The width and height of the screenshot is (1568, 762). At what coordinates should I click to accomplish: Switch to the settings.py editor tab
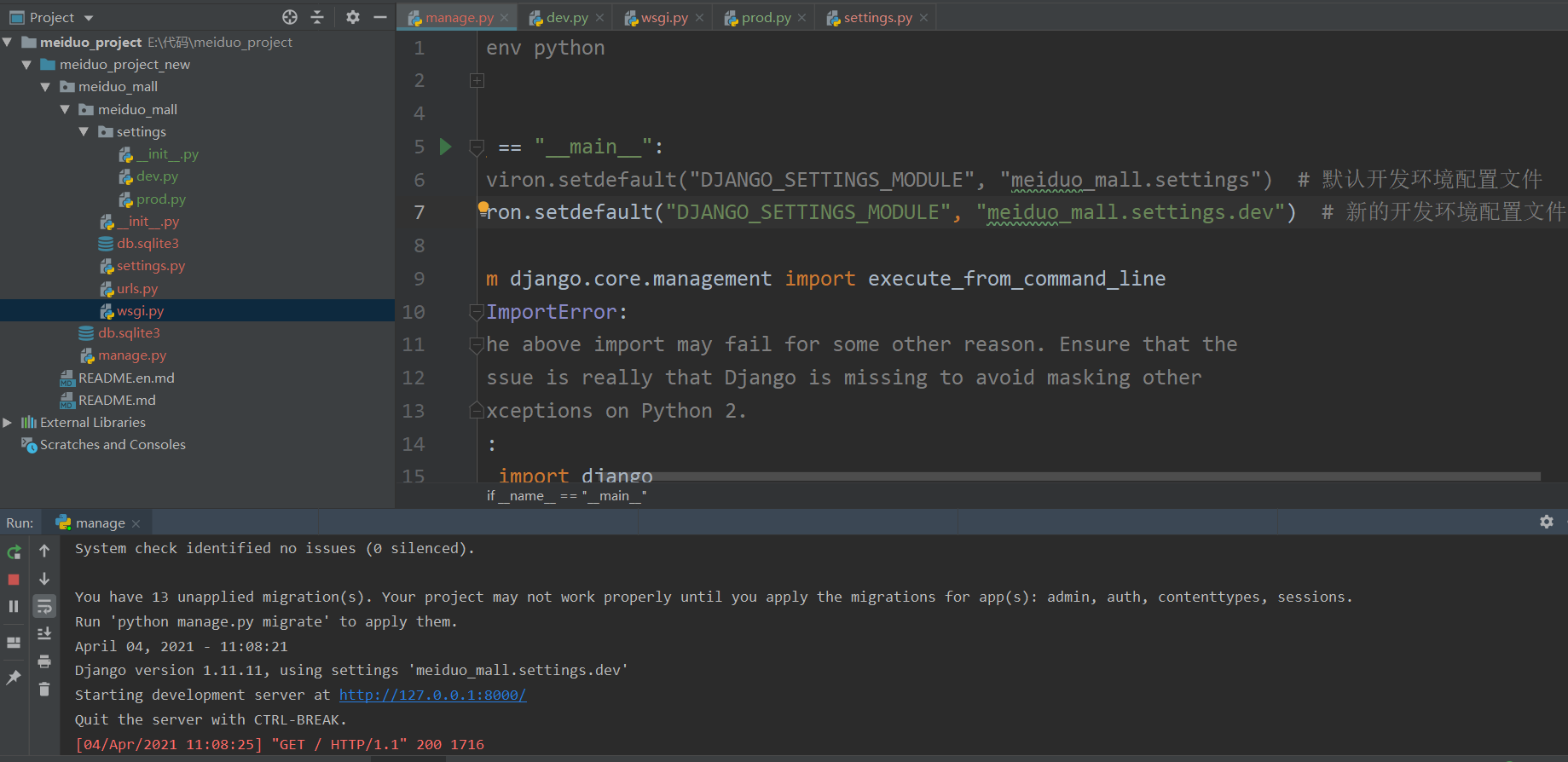pyautogui.click(x=877, y=17)
